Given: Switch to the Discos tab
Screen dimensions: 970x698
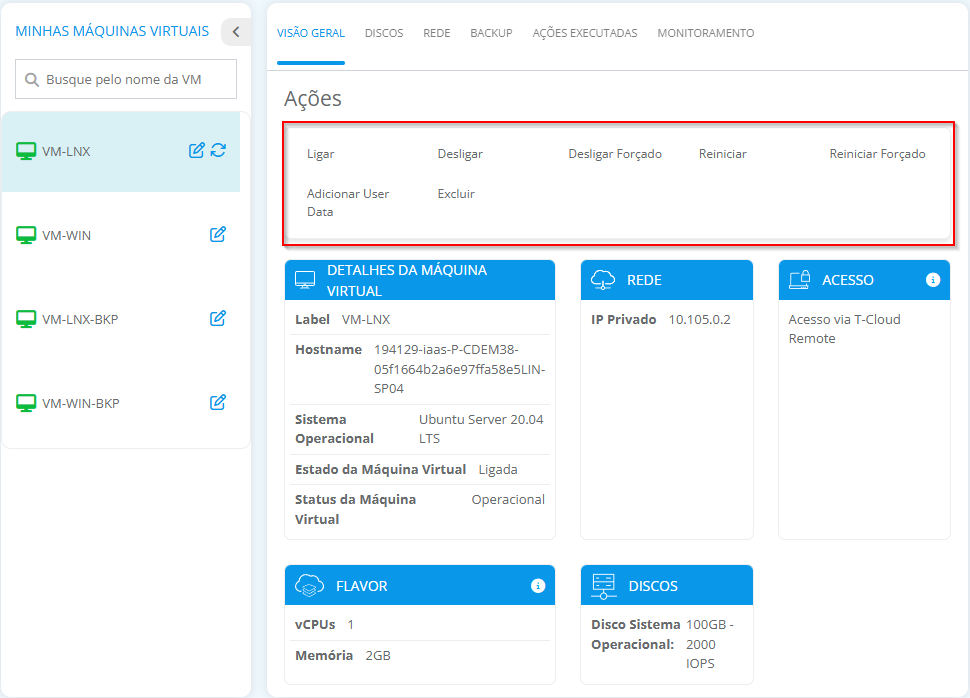Looking at the screenshot, I should click(384, 33).
